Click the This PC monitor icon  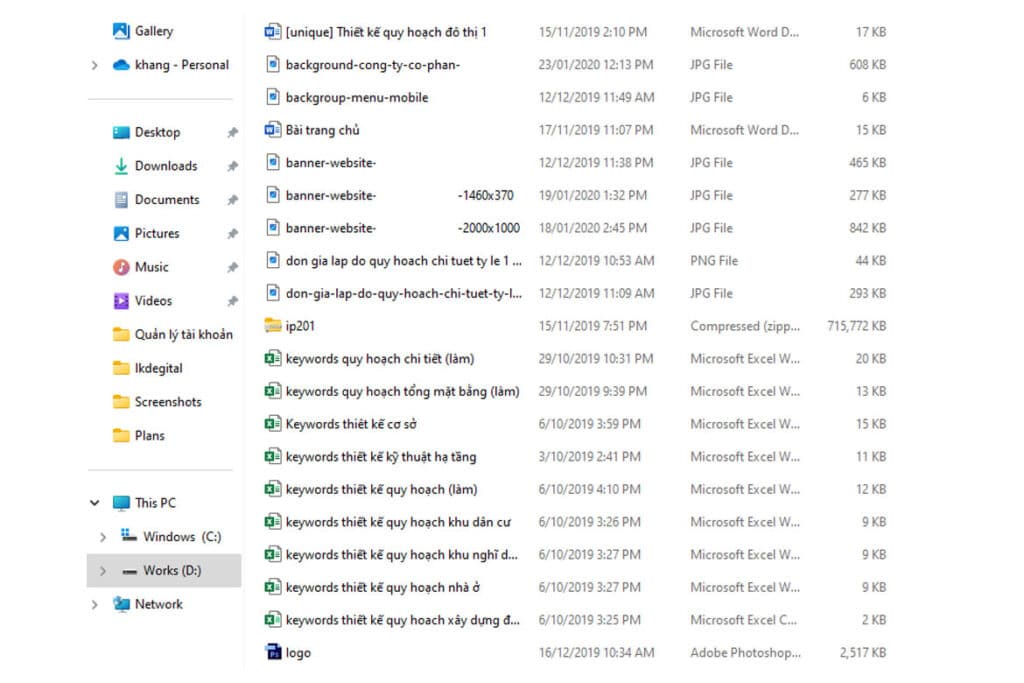121,503
